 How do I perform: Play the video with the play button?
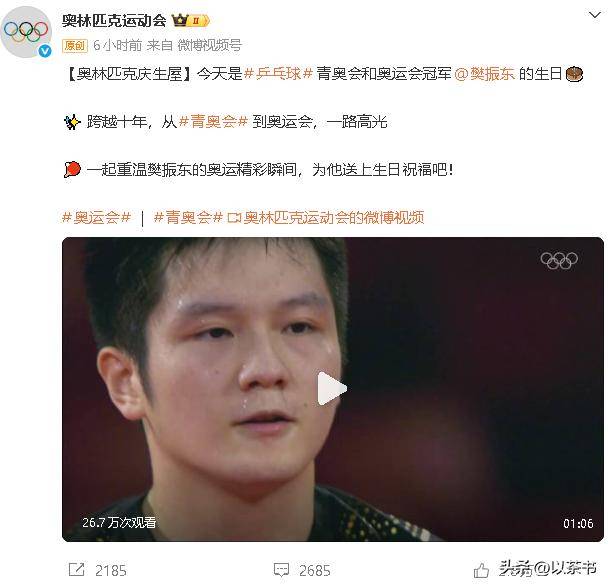point(331,388)
